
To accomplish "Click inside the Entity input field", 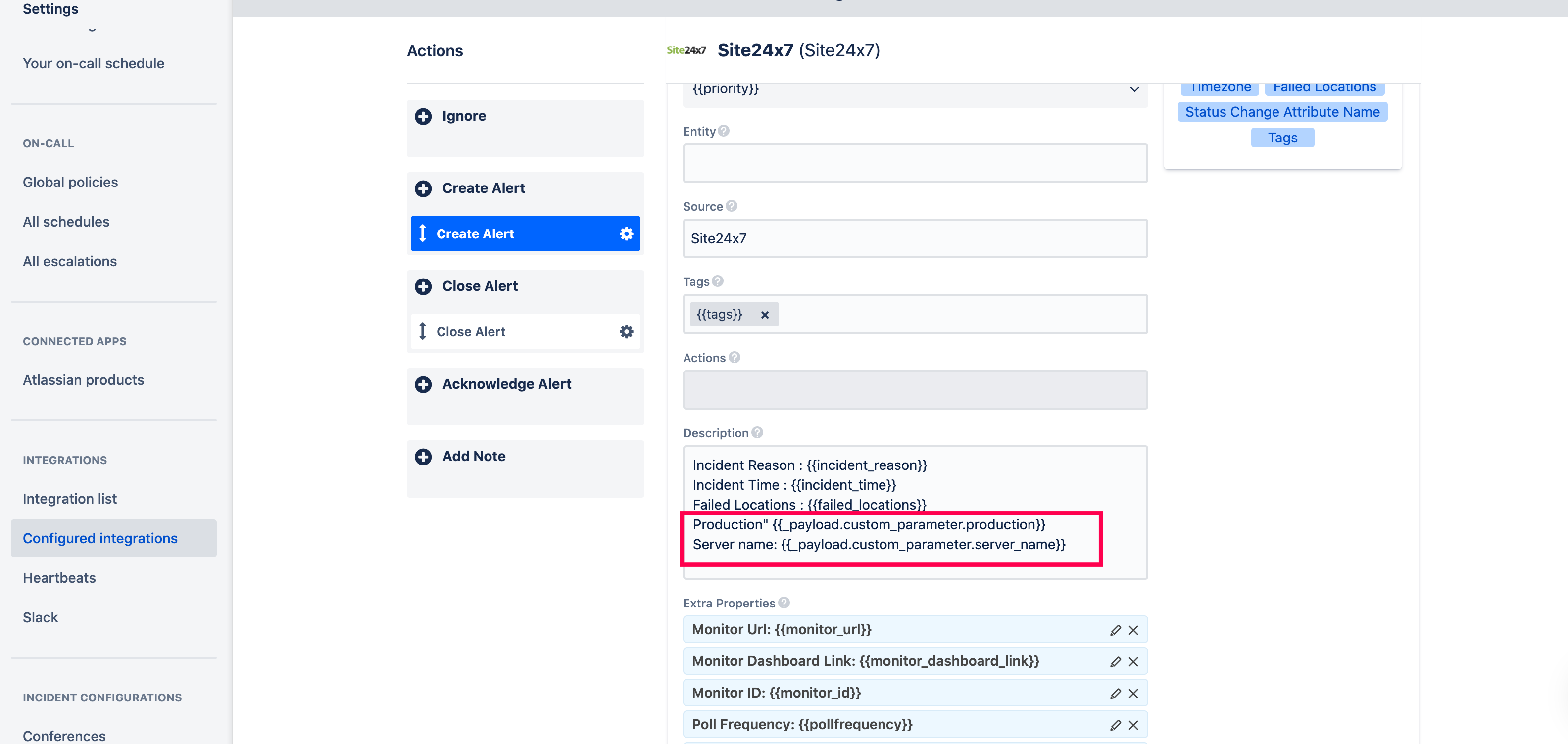I will click(915, 164).
